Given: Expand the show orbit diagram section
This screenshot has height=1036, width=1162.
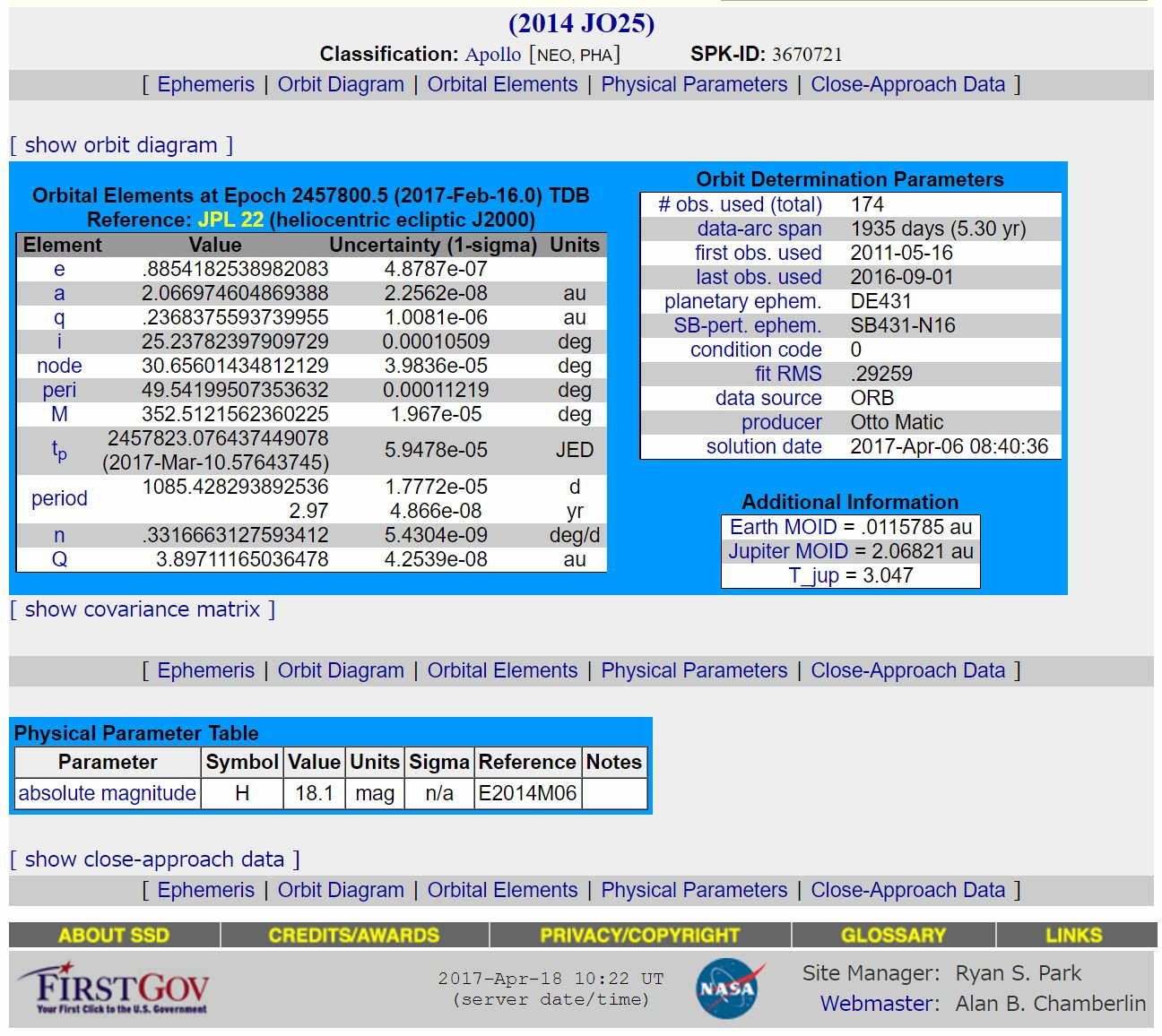Looking at the screenshot, I should point(121,145).
